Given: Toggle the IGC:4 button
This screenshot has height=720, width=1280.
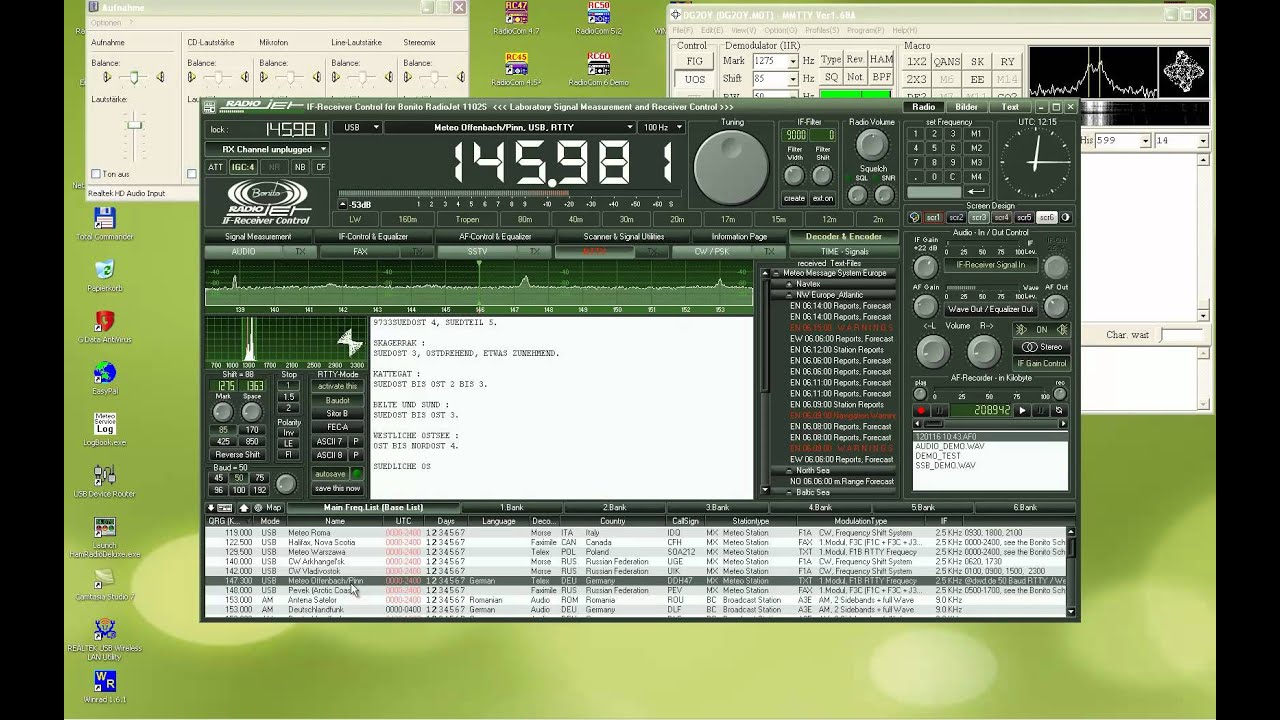Looking at the screenshot, I should click(x=243, y=167).
